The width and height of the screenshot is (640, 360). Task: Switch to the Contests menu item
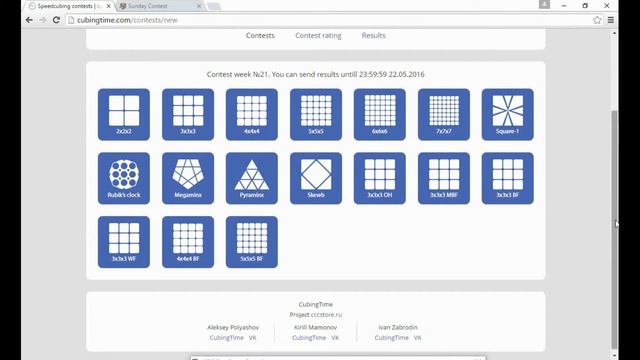tap(260, 36)
